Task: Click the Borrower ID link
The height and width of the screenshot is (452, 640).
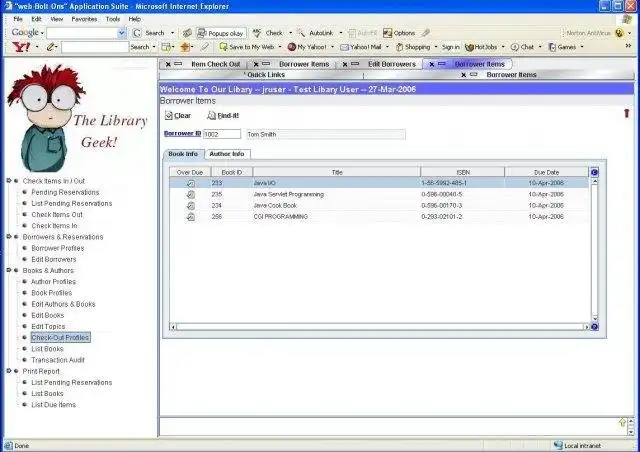Action: click(x=182, y=134)
